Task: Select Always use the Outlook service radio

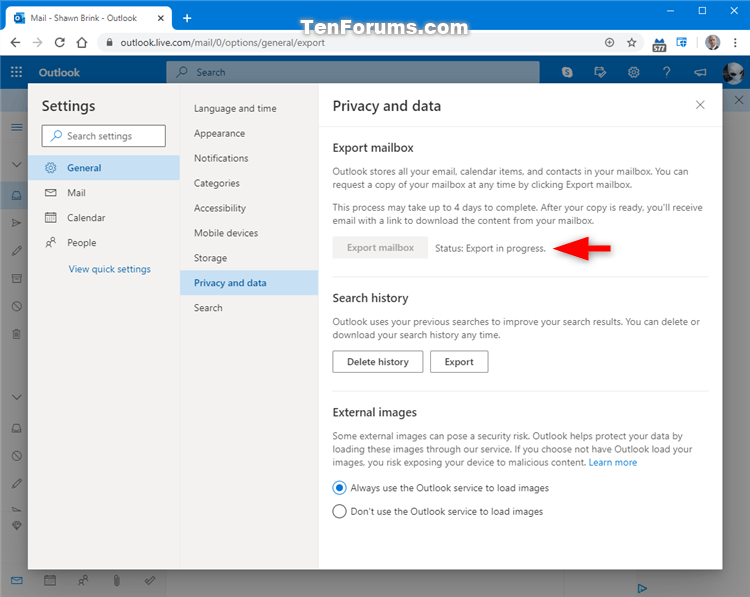Action: (339, 488)
